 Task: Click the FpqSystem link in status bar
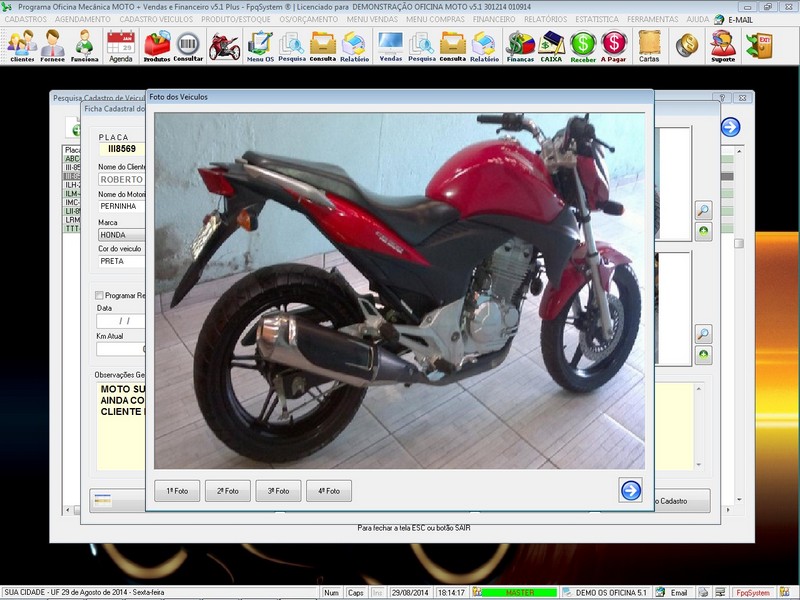click(x=753, y=592)
